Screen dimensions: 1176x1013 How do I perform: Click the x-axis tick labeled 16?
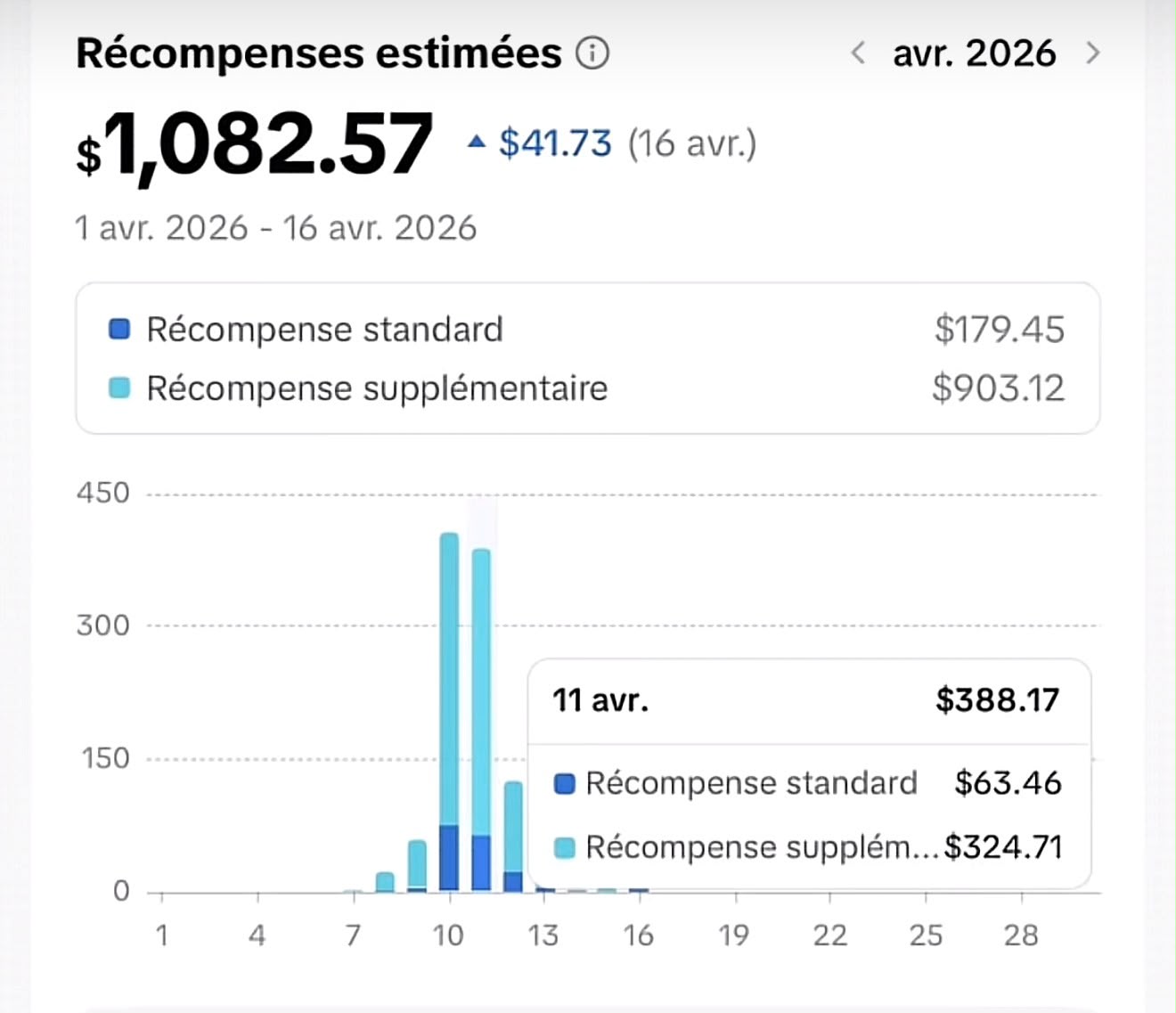639,935
